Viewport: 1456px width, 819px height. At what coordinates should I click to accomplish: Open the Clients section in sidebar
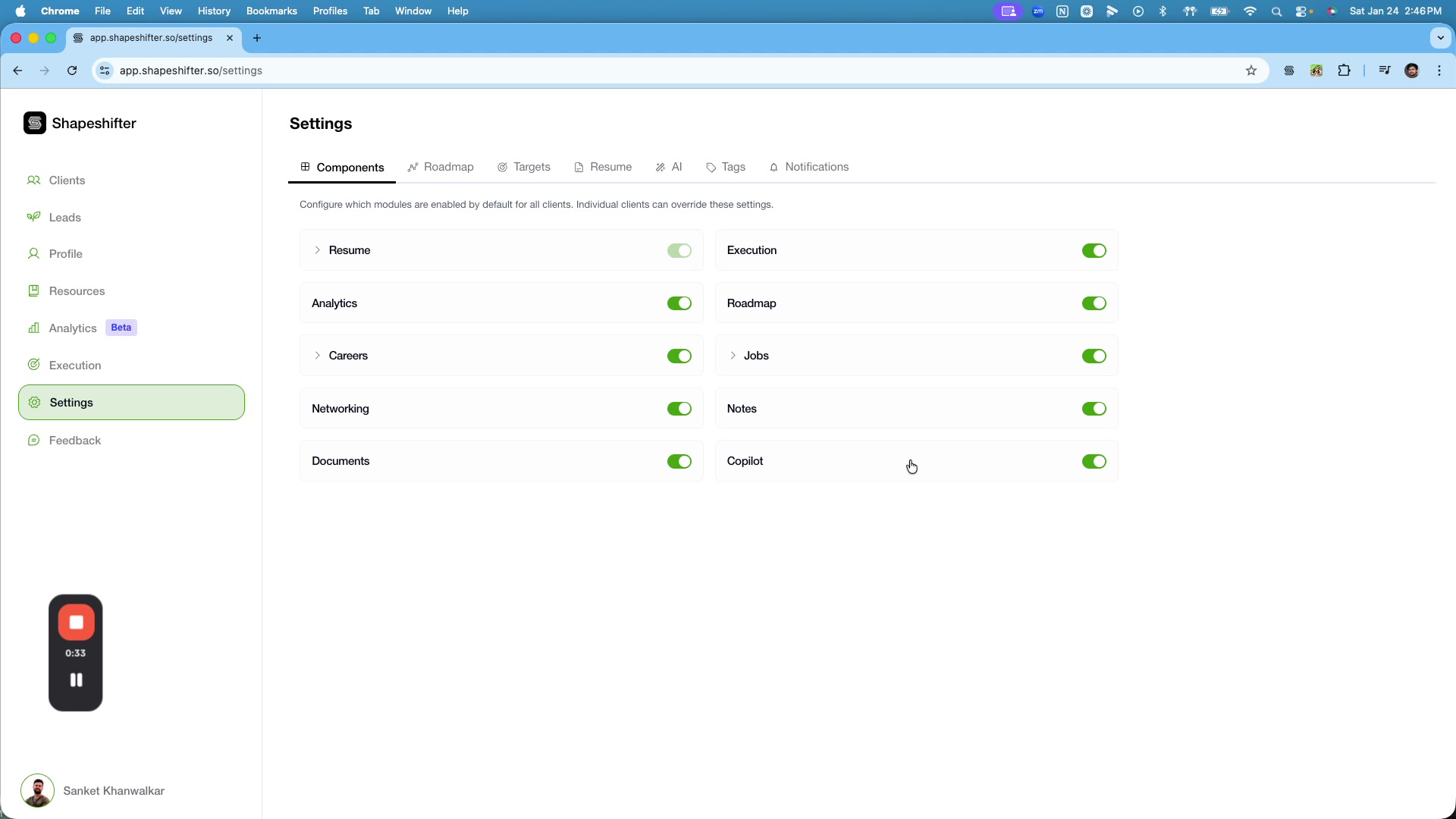(66, 180)
